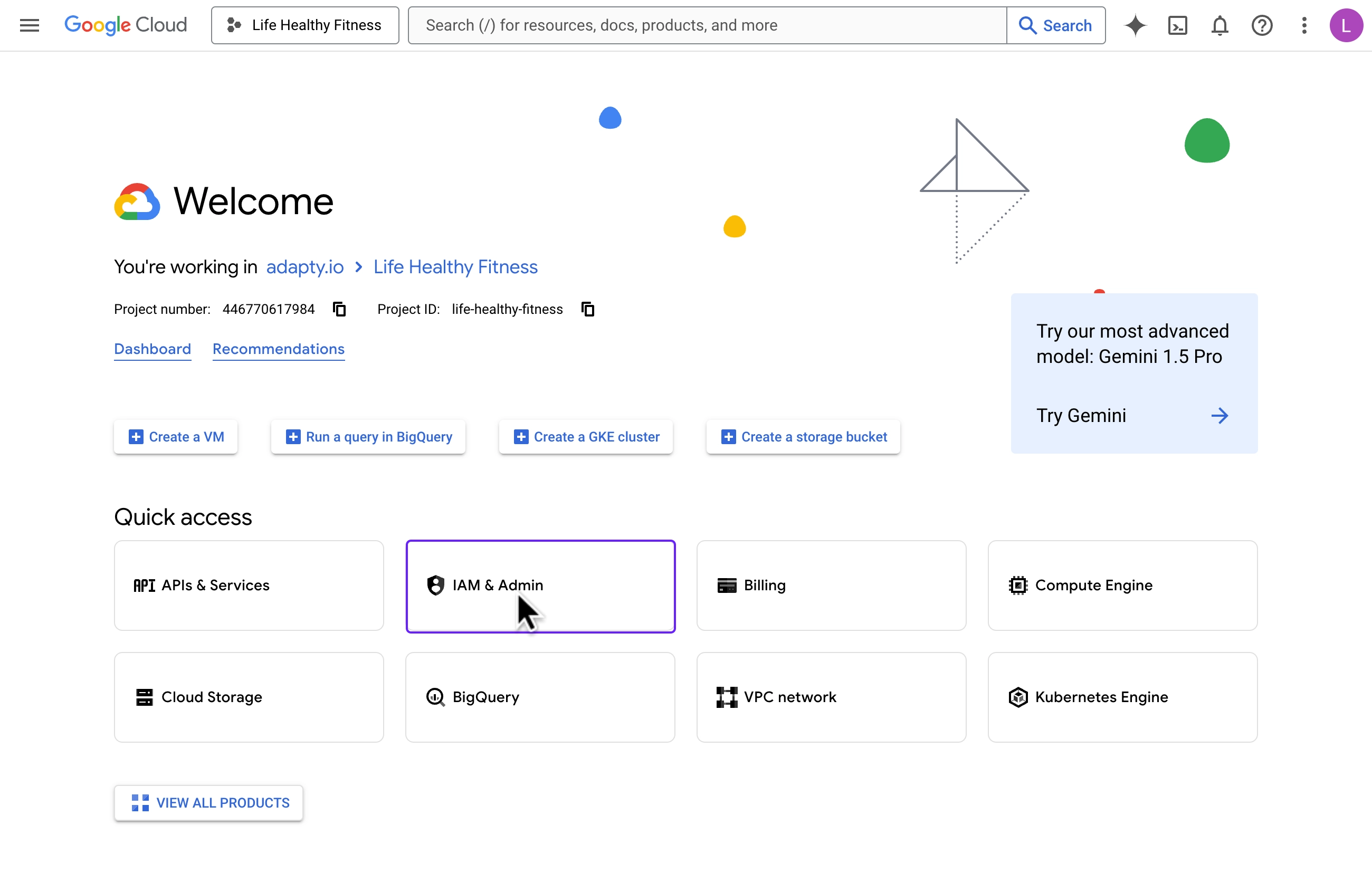This screenshot has height=873, width=1372.
Task: Open the account profile avatar
Action: tap(1346, 25)
